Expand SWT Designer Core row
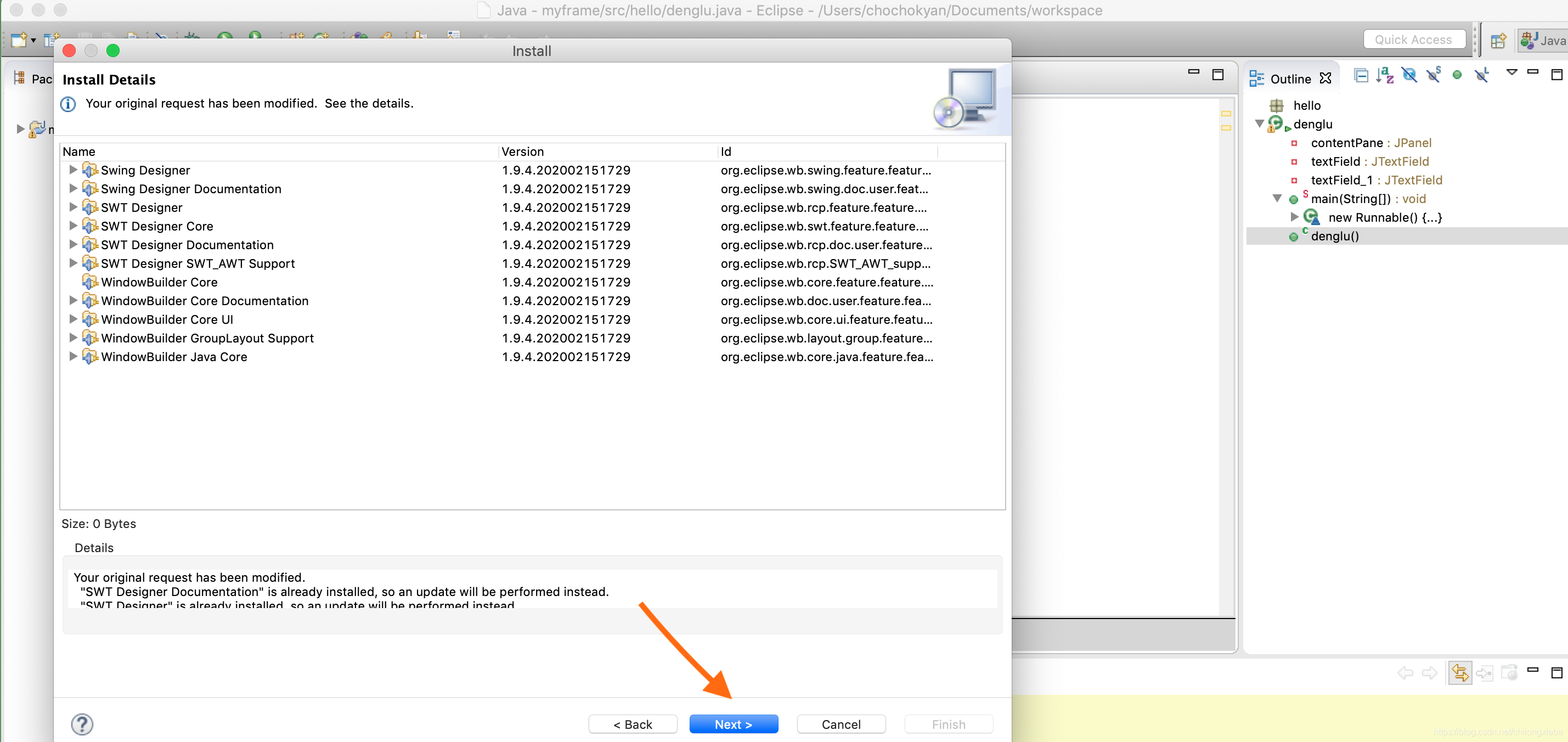Viewport: 1568px width, 742px height. click(73, 226)
